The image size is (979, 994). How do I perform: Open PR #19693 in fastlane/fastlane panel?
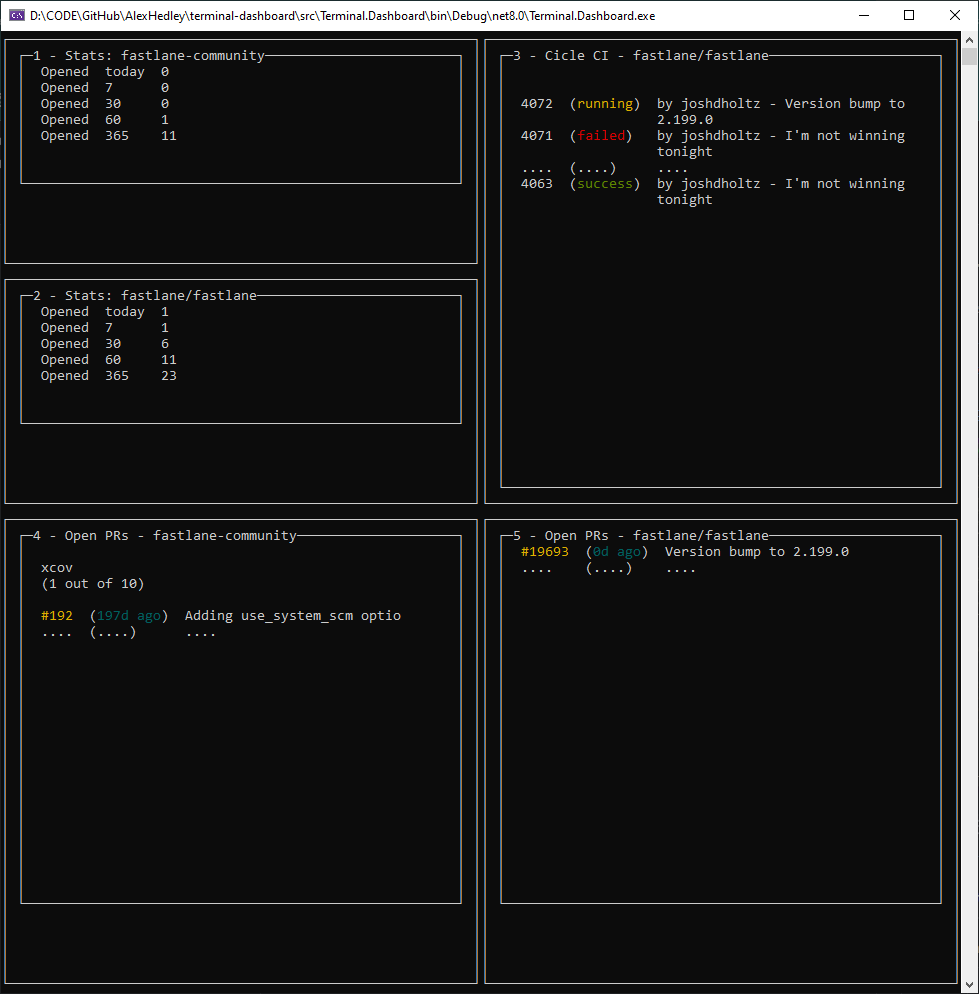pyautogui.click(x=542, y=551)
